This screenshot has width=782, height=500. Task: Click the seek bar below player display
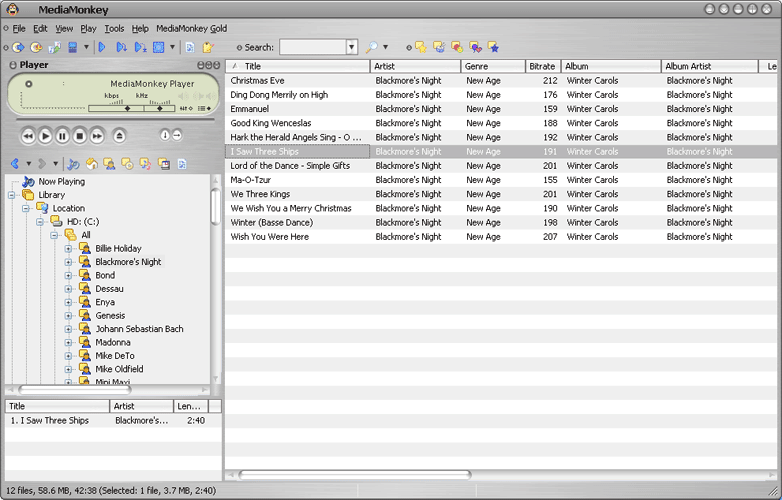115,120
